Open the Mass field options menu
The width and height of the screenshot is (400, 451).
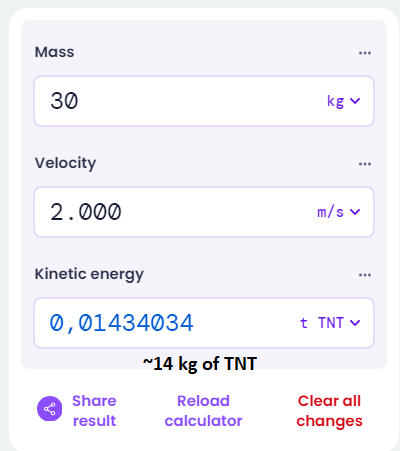pos(365,53)
